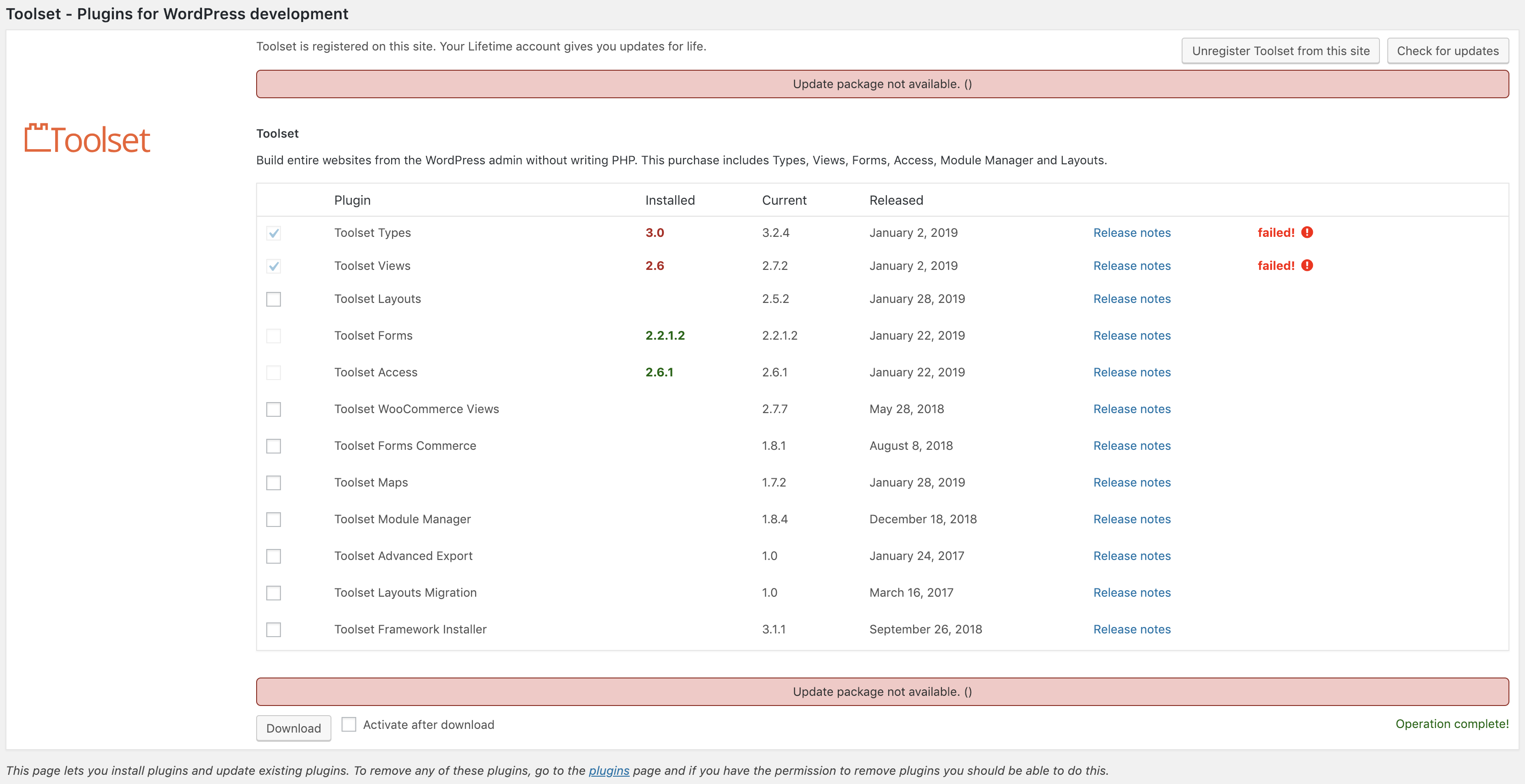Uncheck the Toolset Views checkbox
The image size is (1525, 784).
coord(274,266)
